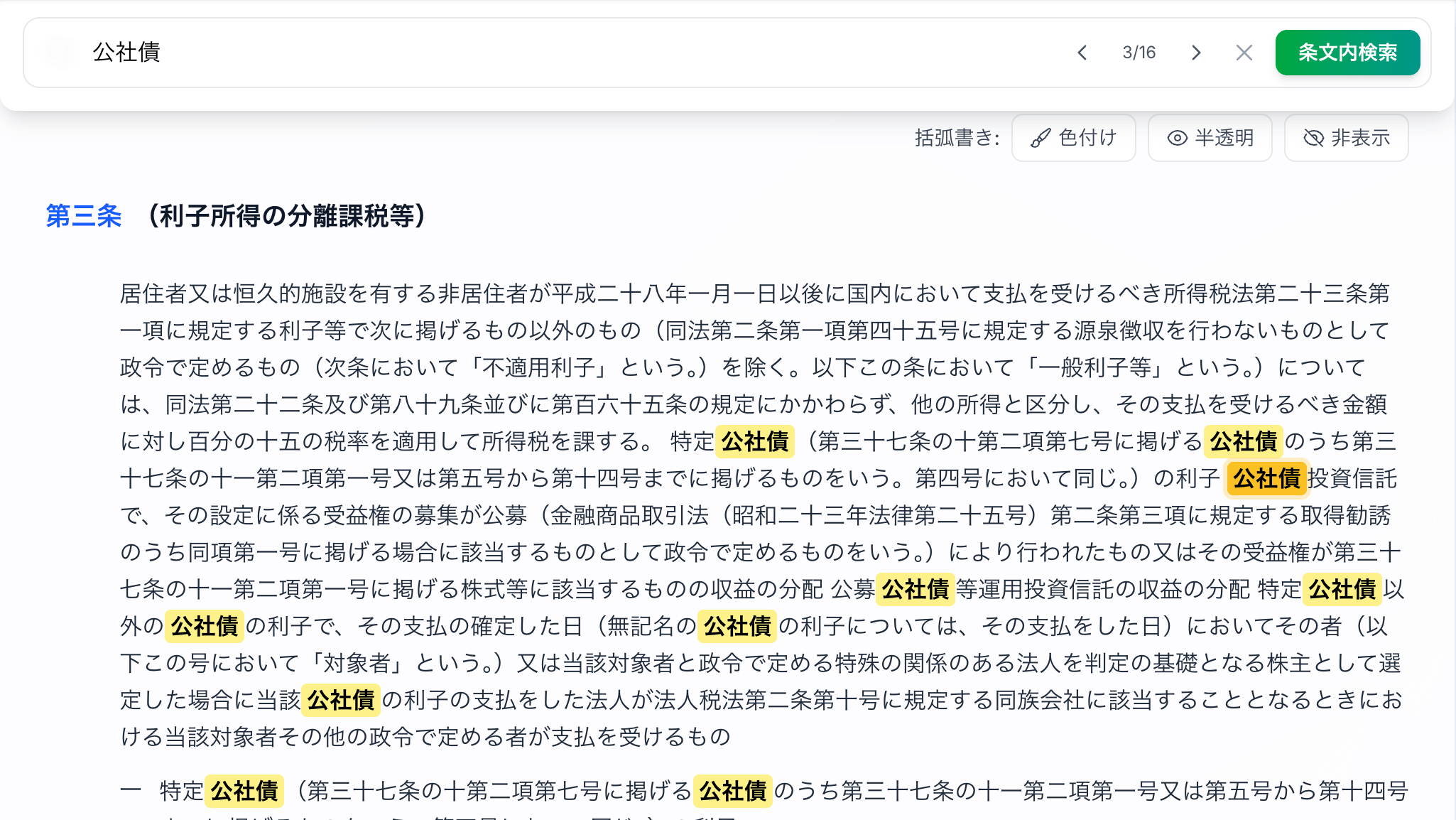Screen dimensions: 1456x820
Task: Click eye icon in 半透明 button
Action: [1177, 138]
